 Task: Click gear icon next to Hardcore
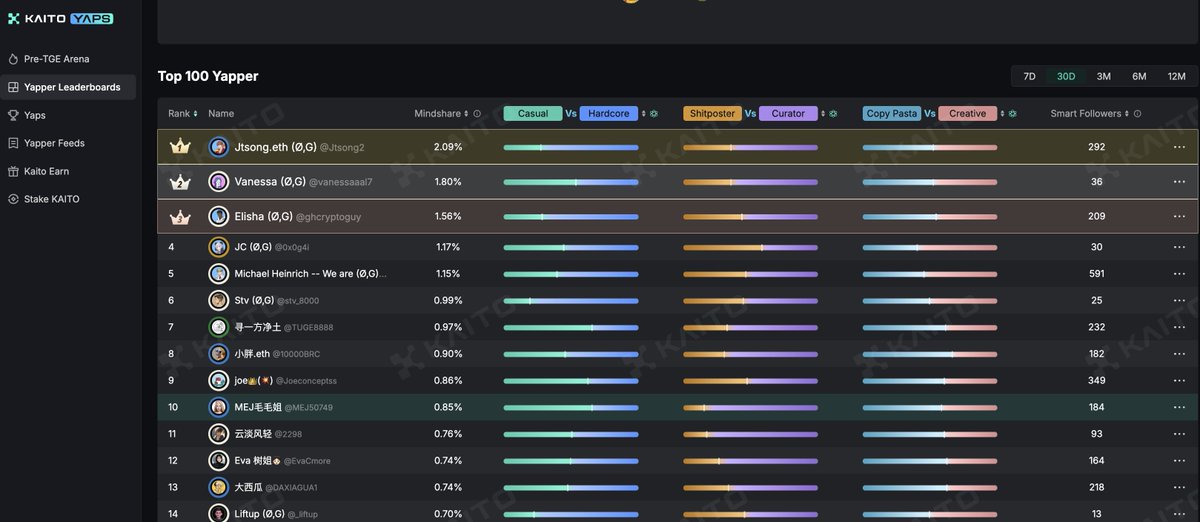click(653, 114)
